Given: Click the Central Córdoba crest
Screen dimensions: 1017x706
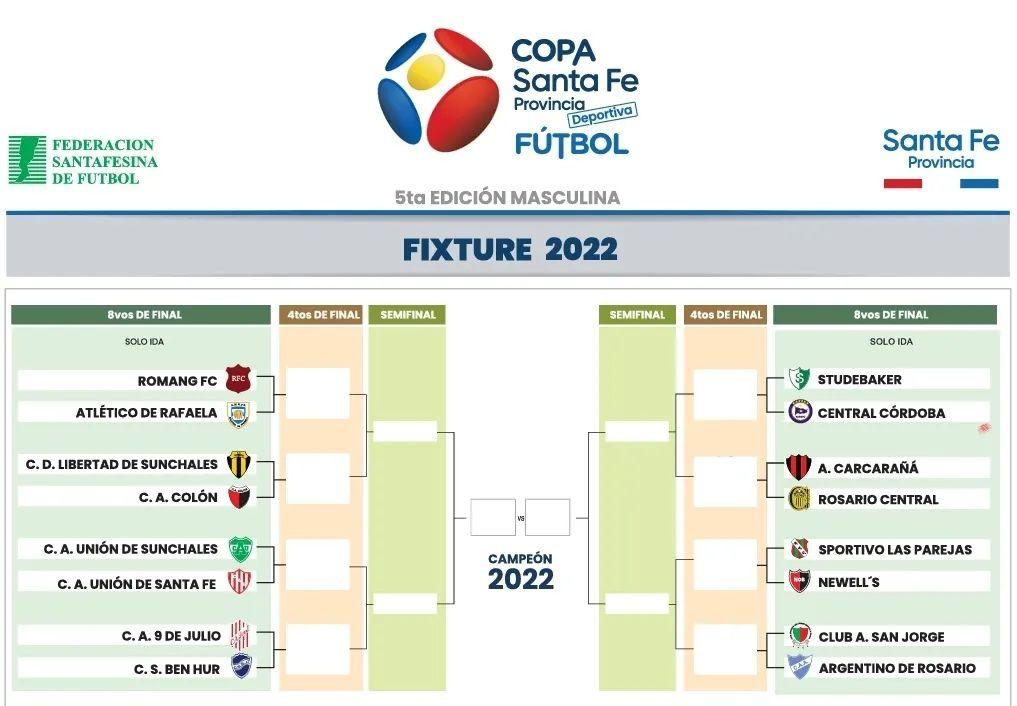Looking at the screenshot, I should (x=798, y=412).
